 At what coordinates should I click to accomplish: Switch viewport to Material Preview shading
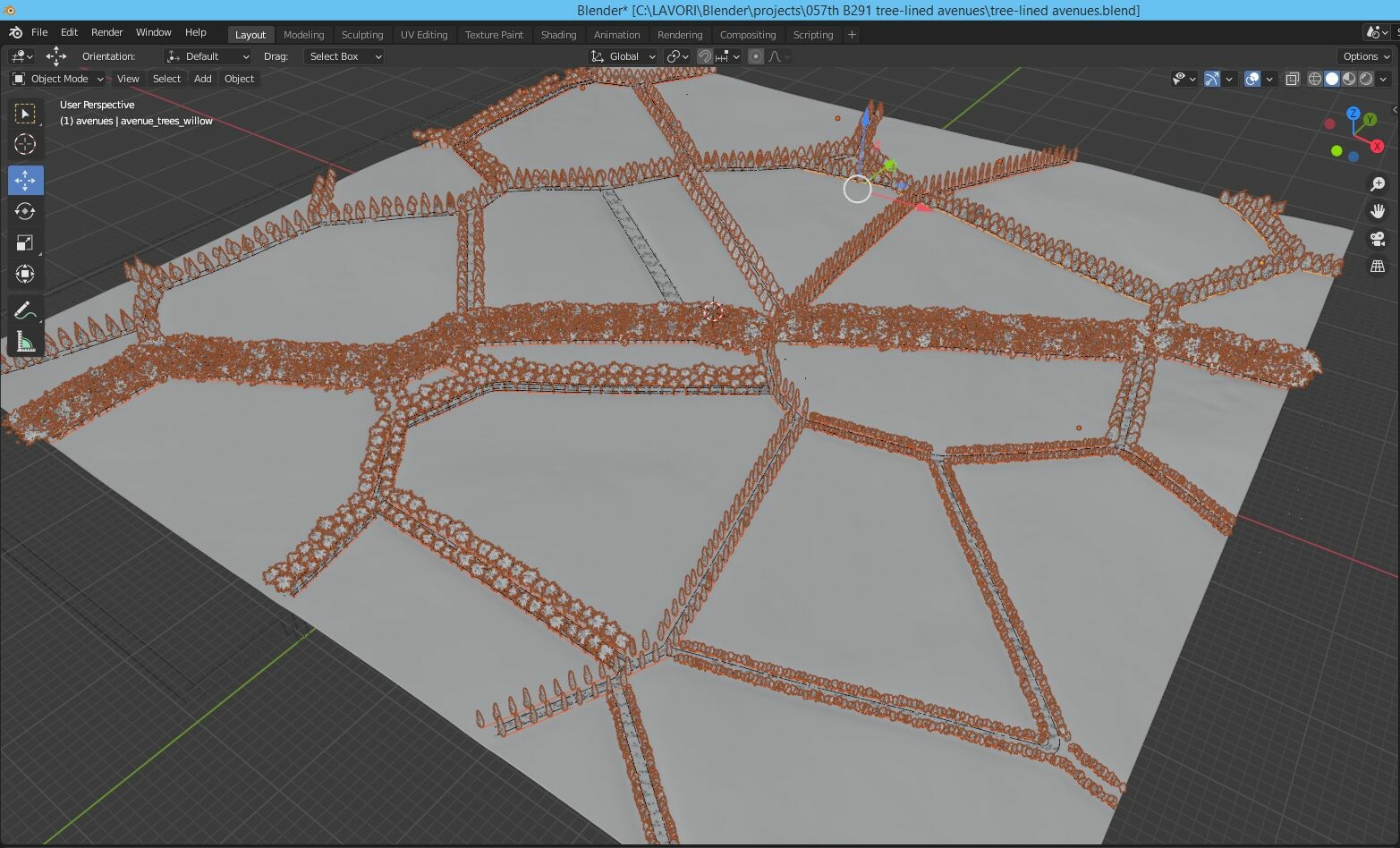1349,79
